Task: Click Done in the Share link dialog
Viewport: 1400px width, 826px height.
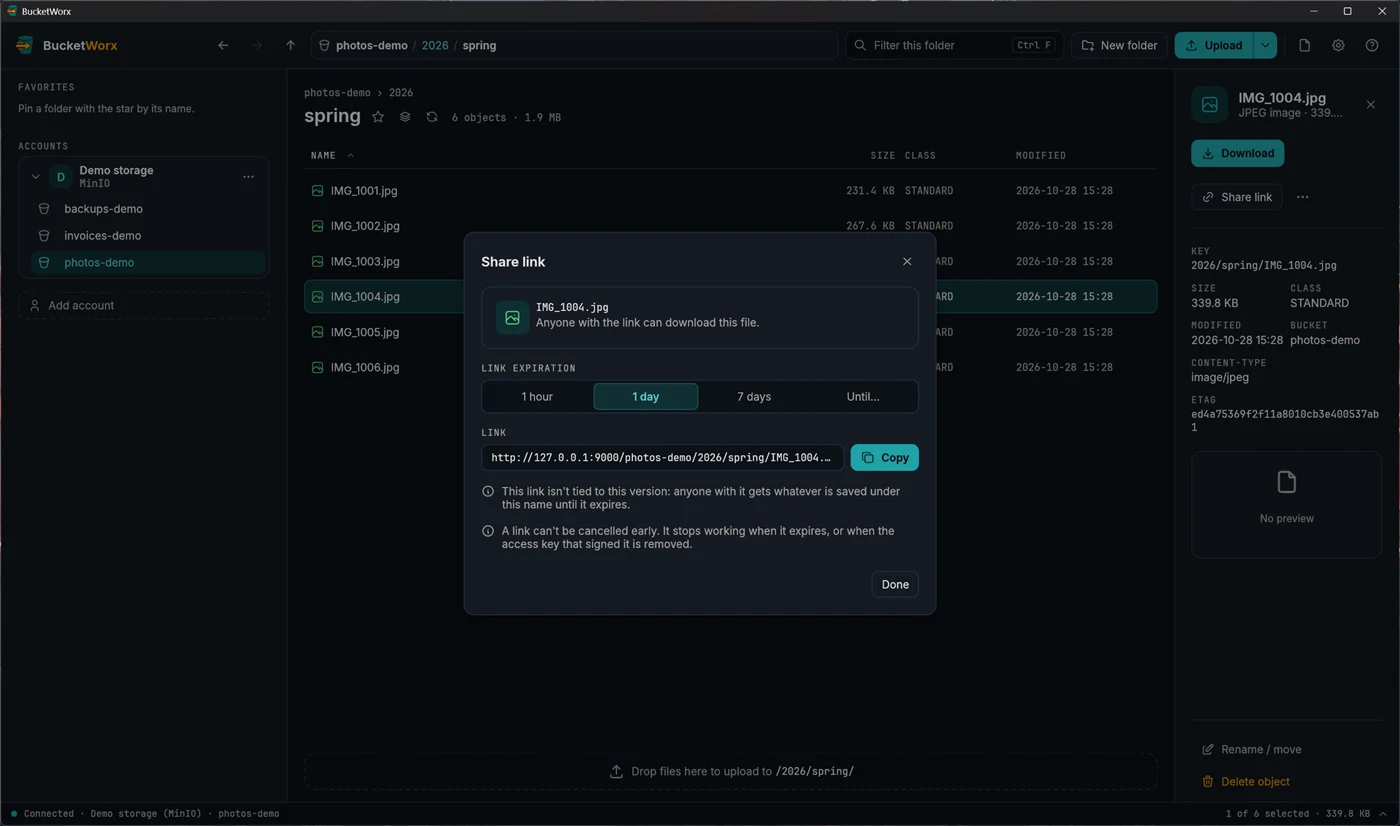Action: 895,585
